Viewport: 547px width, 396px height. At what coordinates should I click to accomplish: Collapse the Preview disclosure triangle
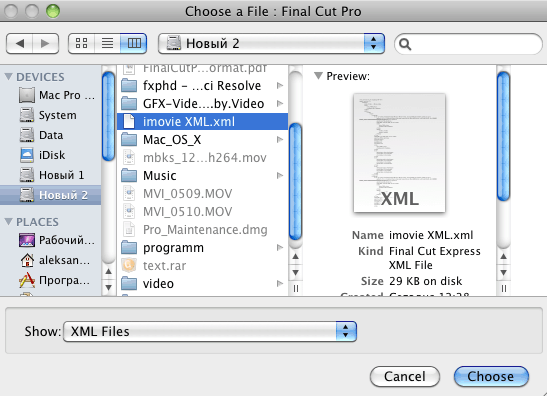pyautogui.click(x=318, y=76)
